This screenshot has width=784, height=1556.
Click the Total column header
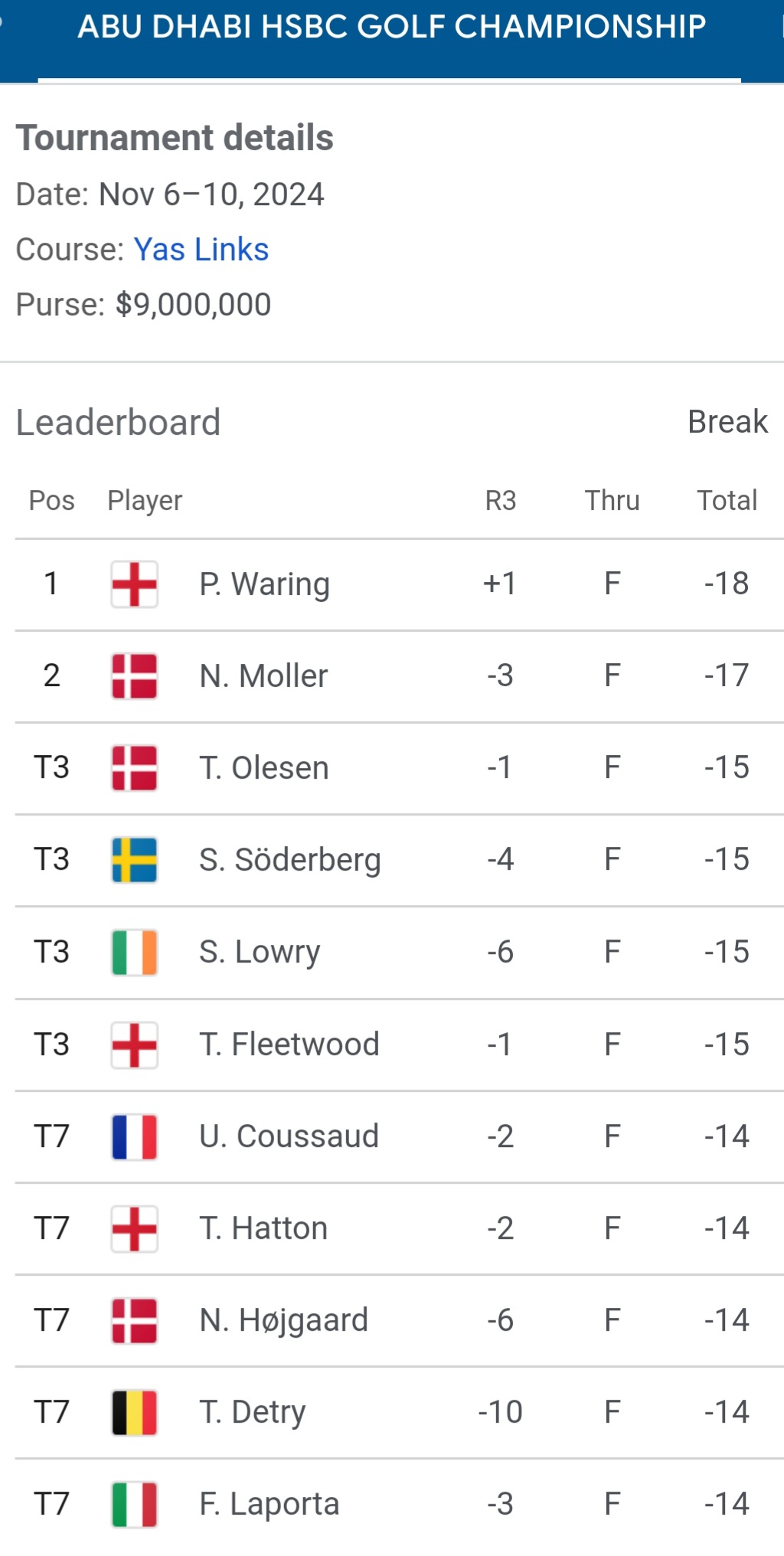point(727,501)
